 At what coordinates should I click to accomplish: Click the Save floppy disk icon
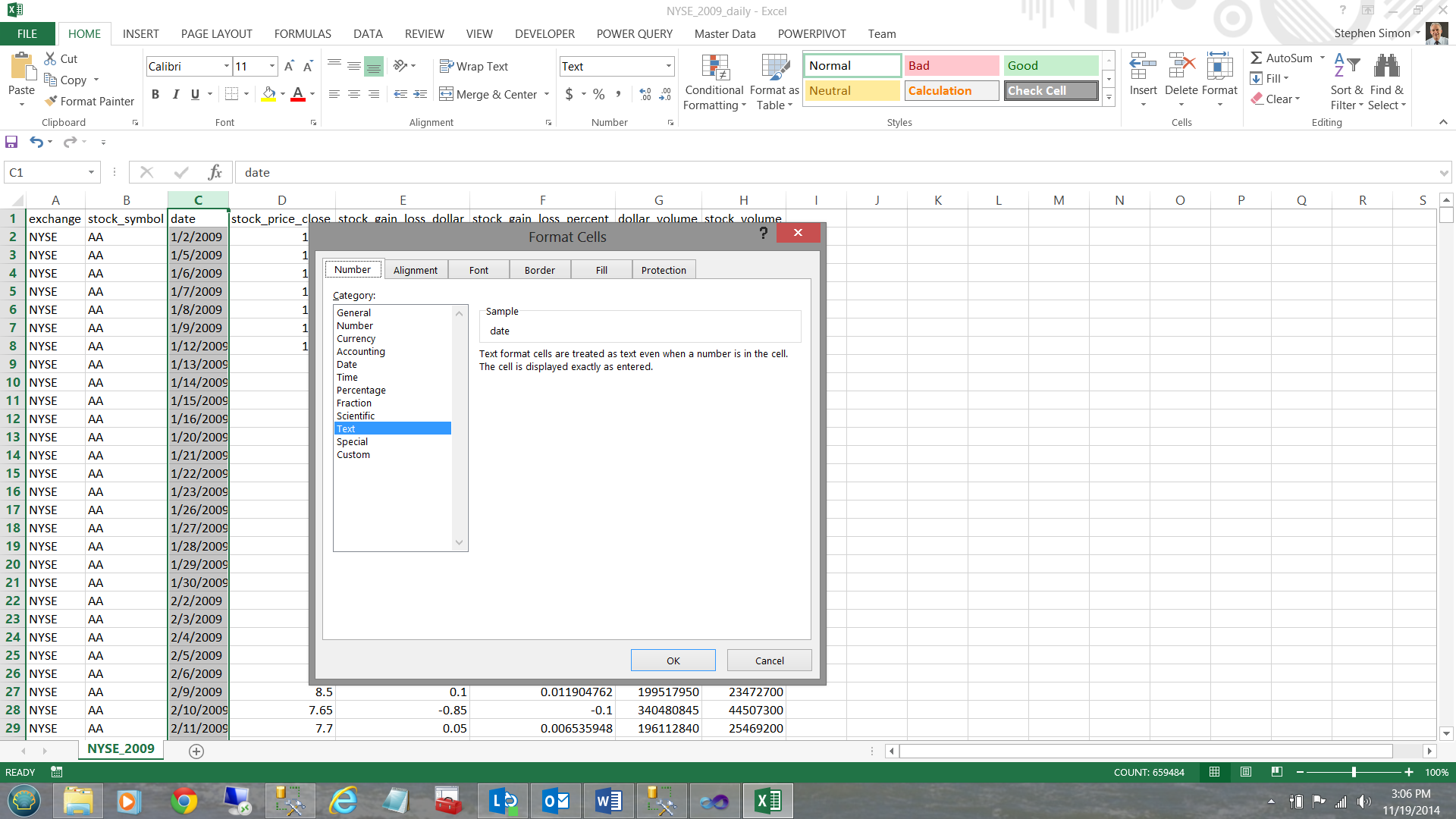click(x=11, y=142)
